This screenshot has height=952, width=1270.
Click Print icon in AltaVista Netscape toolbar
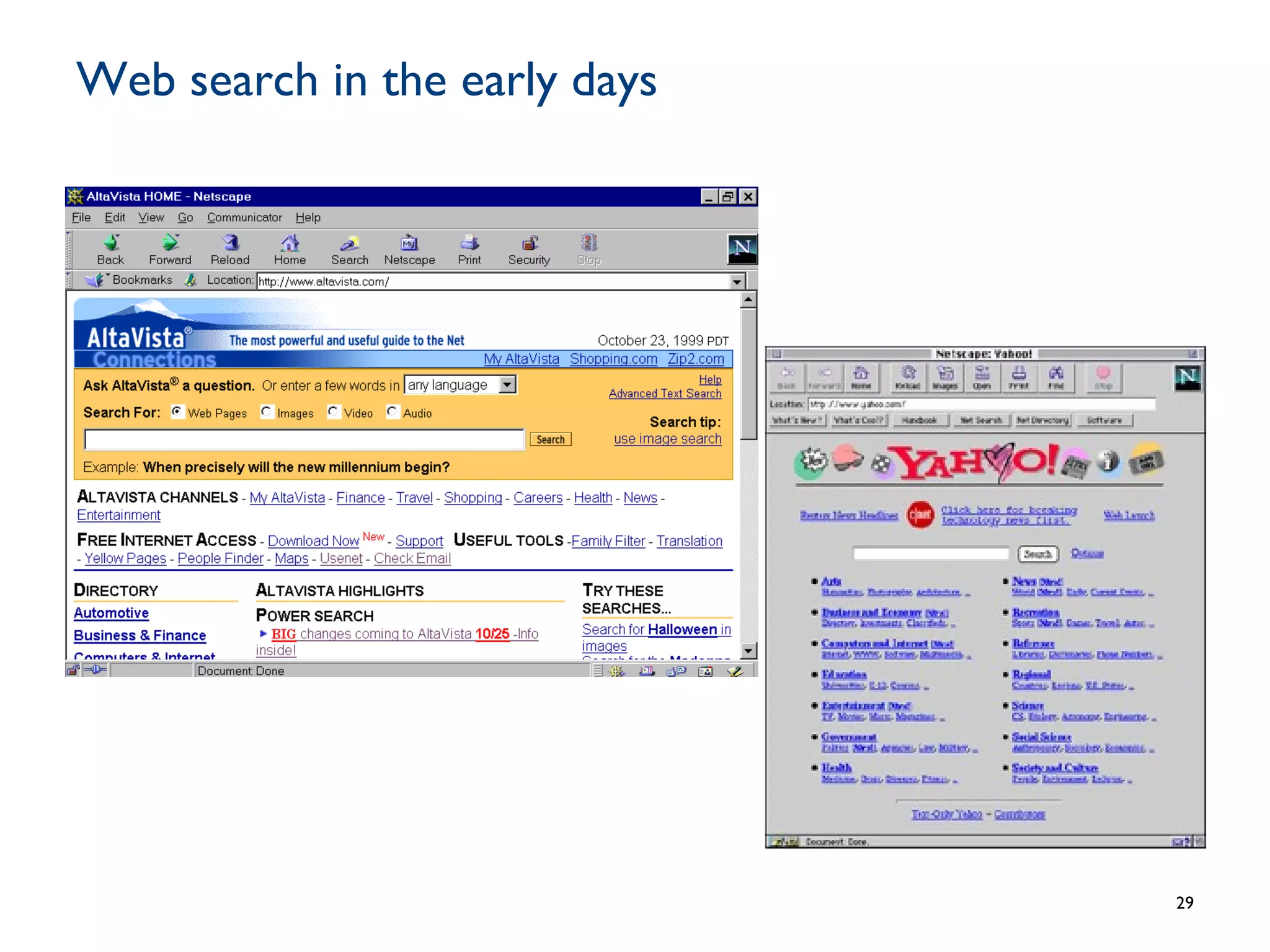469,250
